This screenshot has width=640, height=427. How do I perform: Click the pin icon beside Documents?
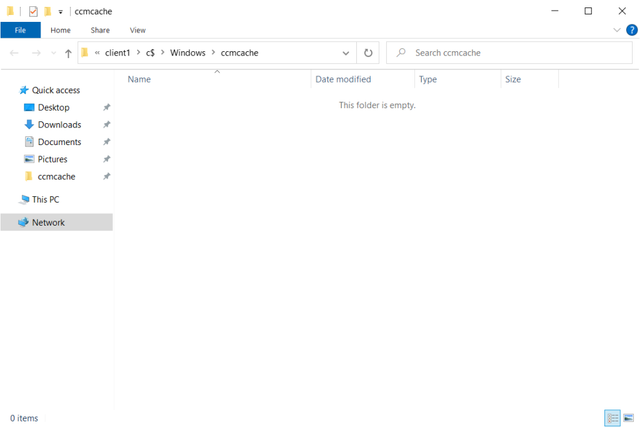[x=107, y=142]
